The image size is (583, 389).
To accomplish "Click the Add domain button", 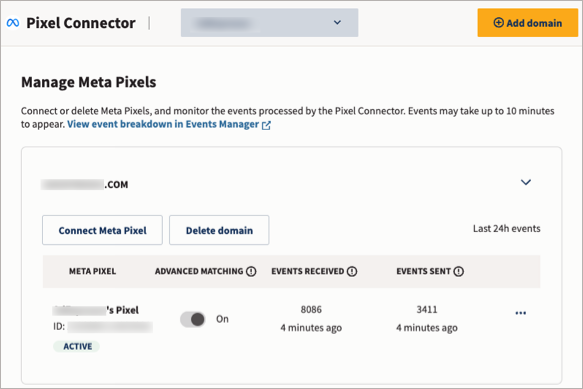I will click(528, 23).
